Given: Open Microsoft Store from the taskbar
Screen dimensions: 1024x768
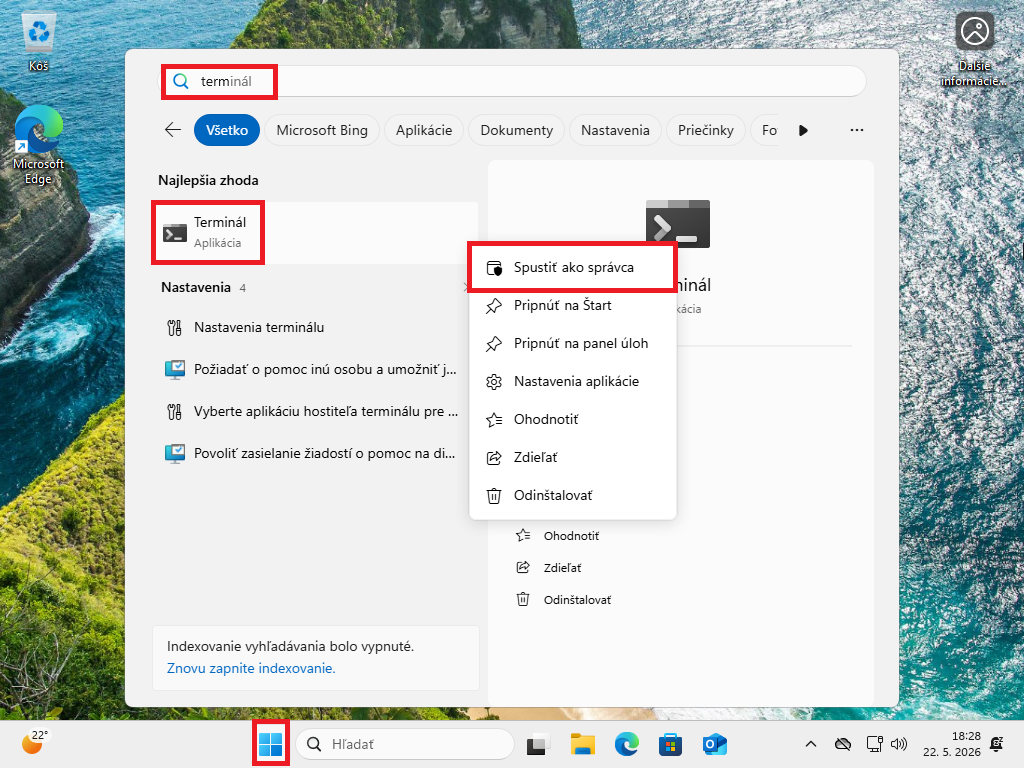Looking at the screenshot, I should pyautogui.click(x=670, y=744).
